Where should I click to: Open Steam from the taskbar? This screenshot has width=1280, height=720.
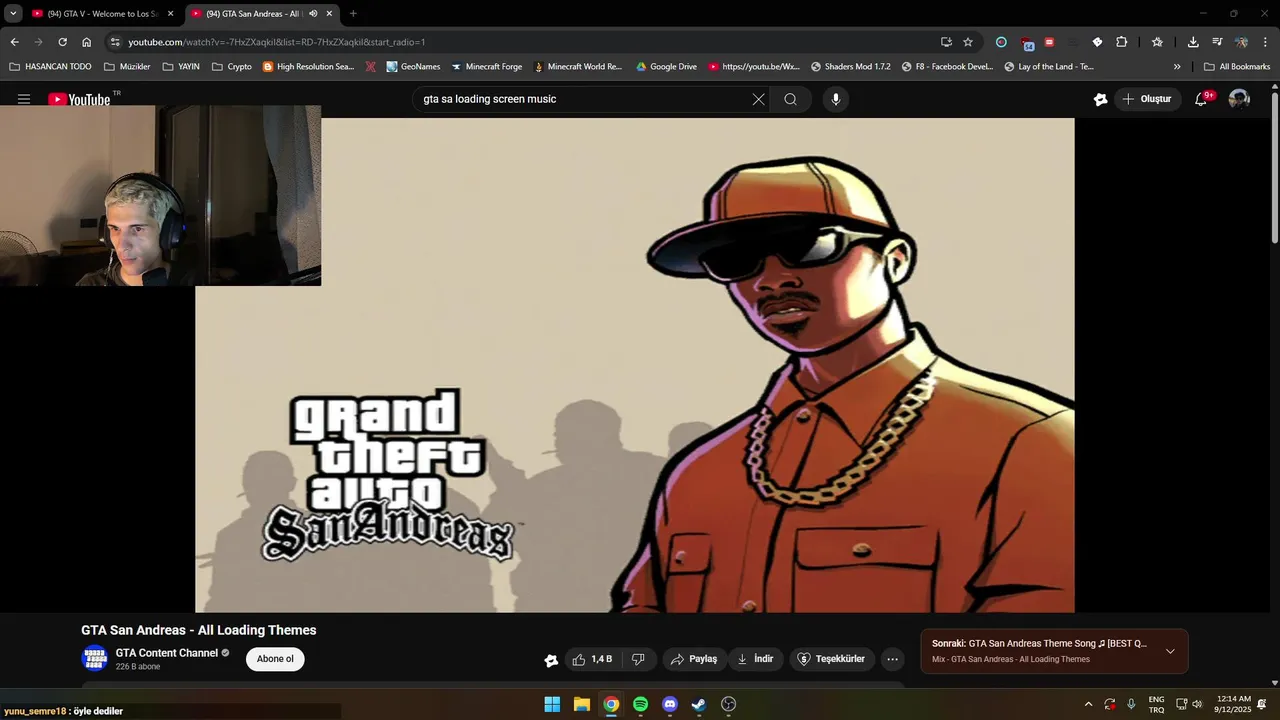(699, 704)
